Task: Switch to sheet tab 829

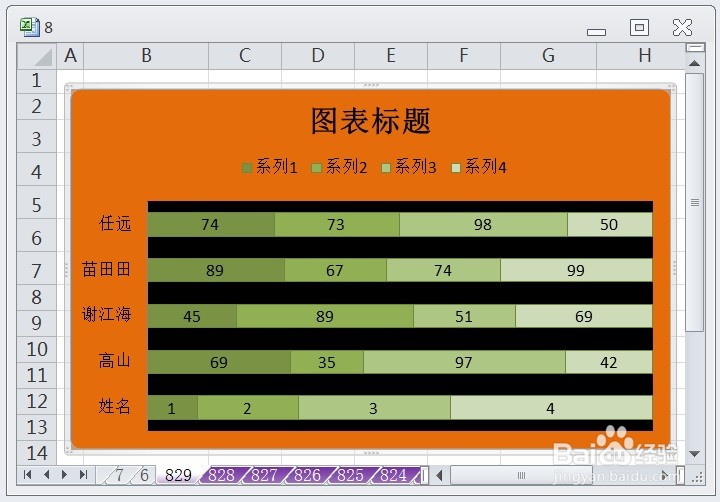Action: 178,475
